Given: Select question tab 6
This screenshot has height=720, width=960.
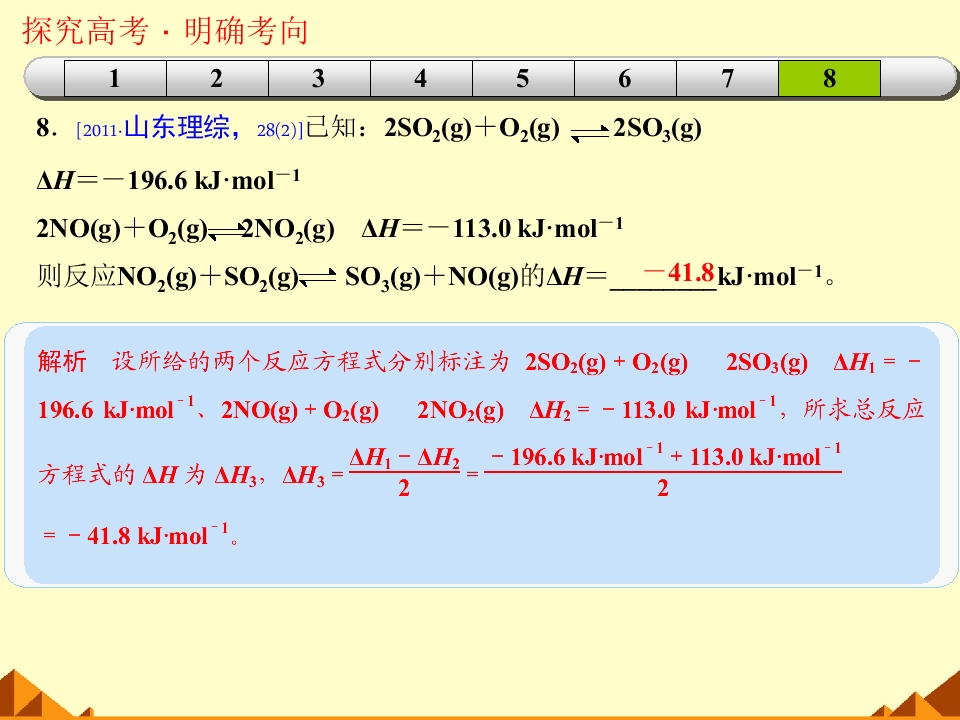Looking at the screenshot, I should coord(625,78).
